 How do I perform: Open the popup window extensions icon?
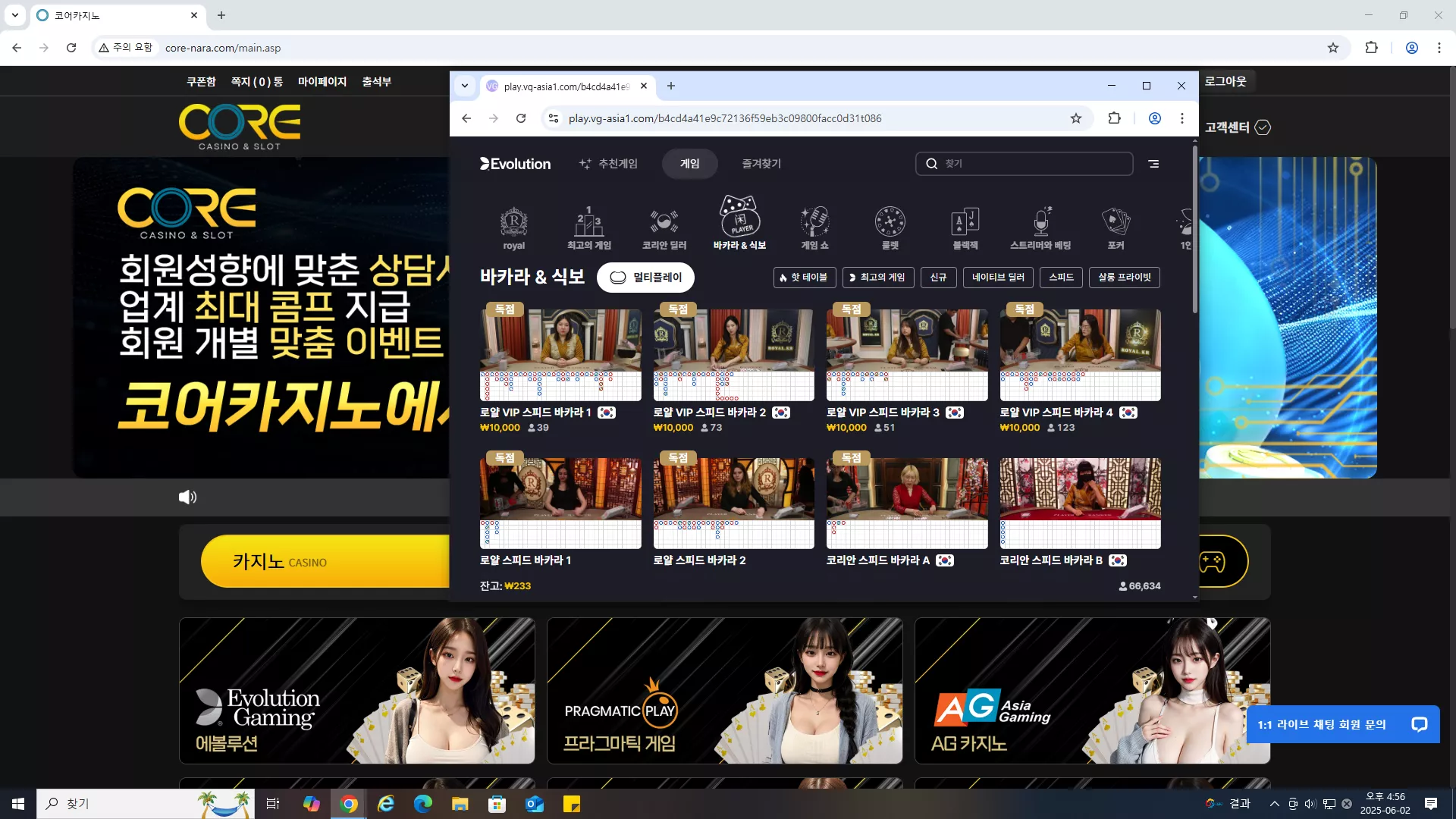coord(1114,118)
